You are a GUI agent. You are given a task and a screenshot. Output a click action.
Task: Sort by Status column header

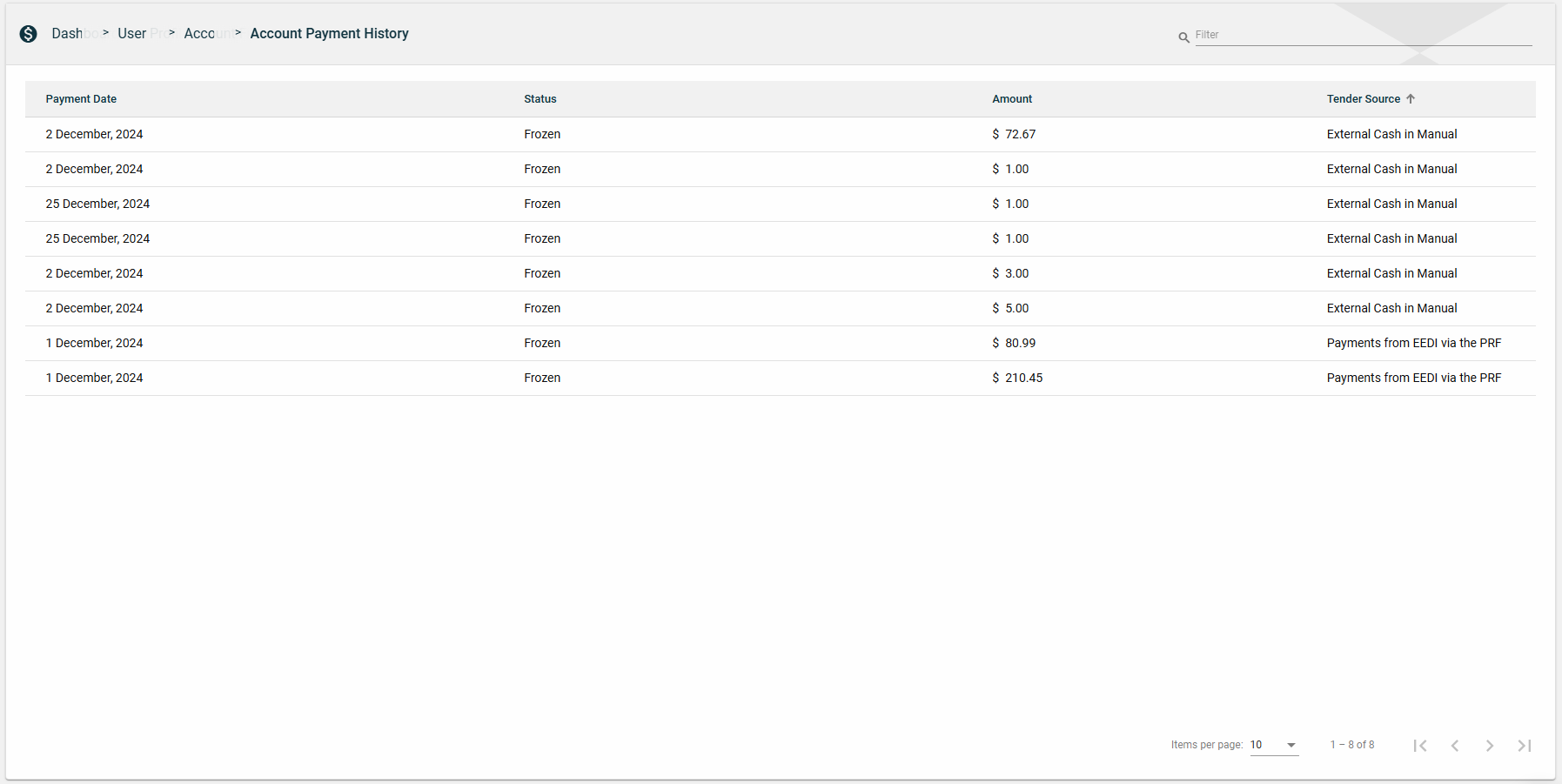tap(540, 99)
